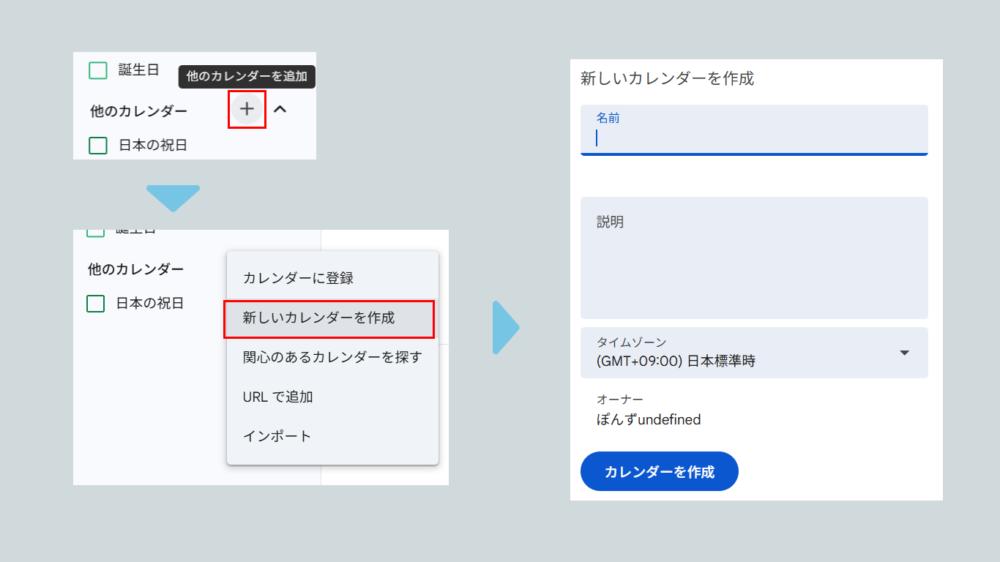
Task: Click the (GMT+09:00) 日本標準時 timezone value
Action: [675, 361]
